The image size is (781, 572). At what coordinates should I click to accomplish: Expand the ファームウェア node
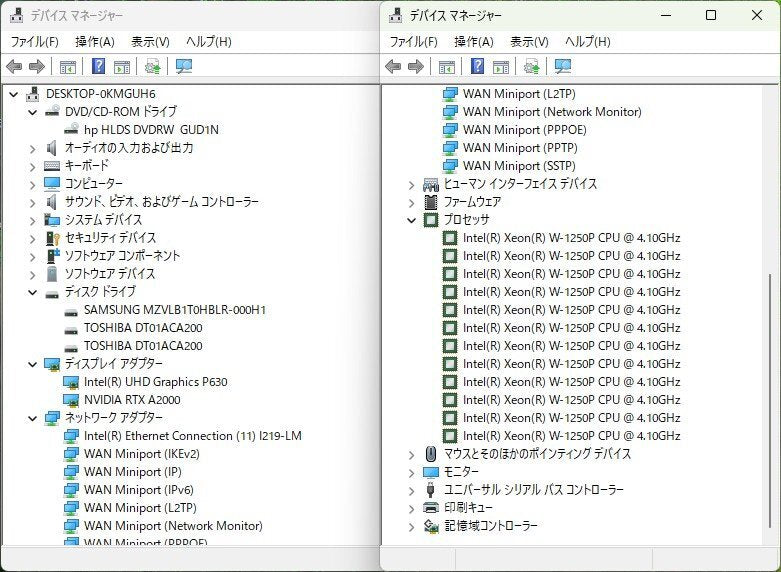411,202
